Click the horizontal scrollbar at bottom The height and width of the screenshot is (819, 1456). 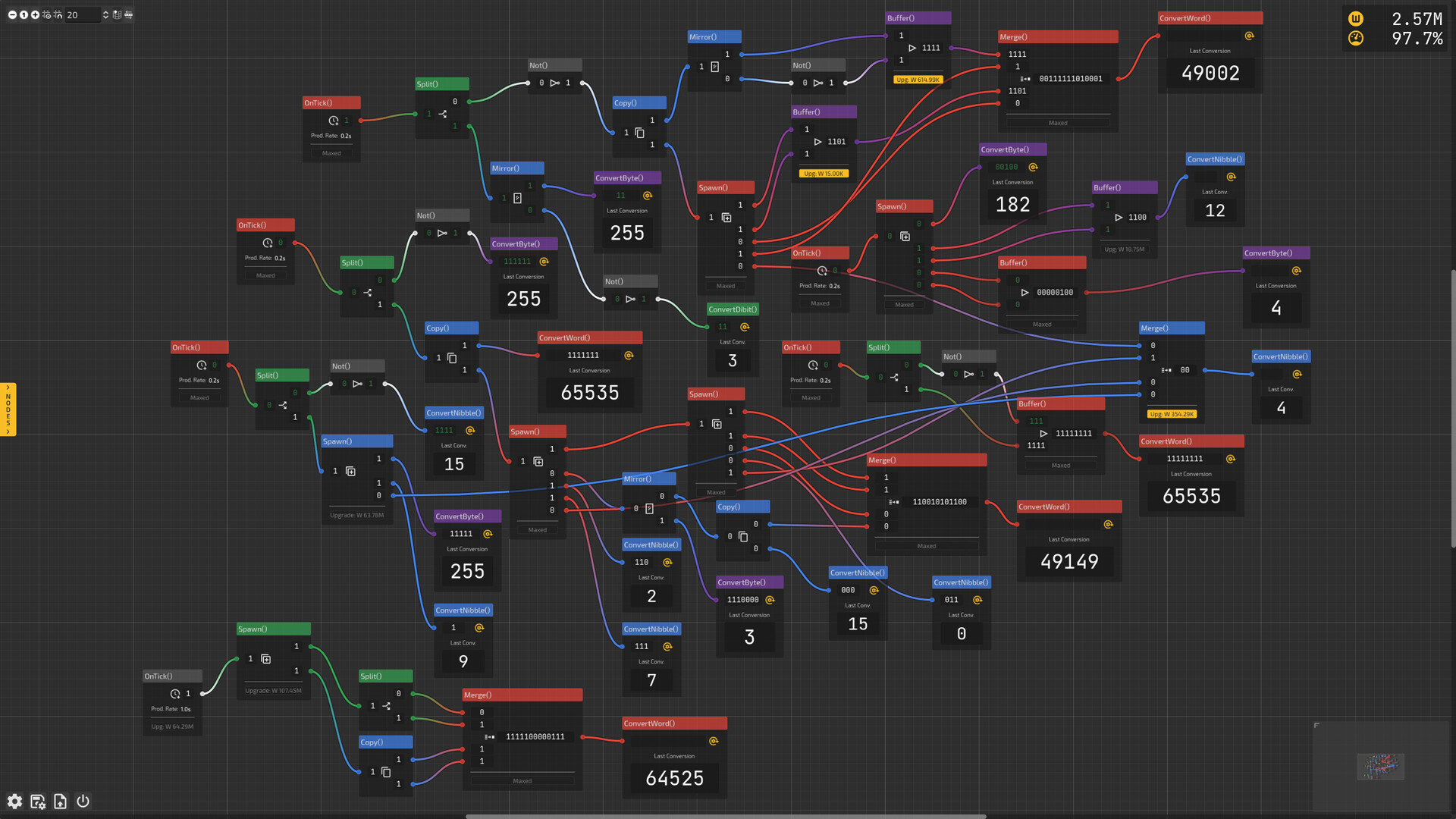(x=726, y=816)
